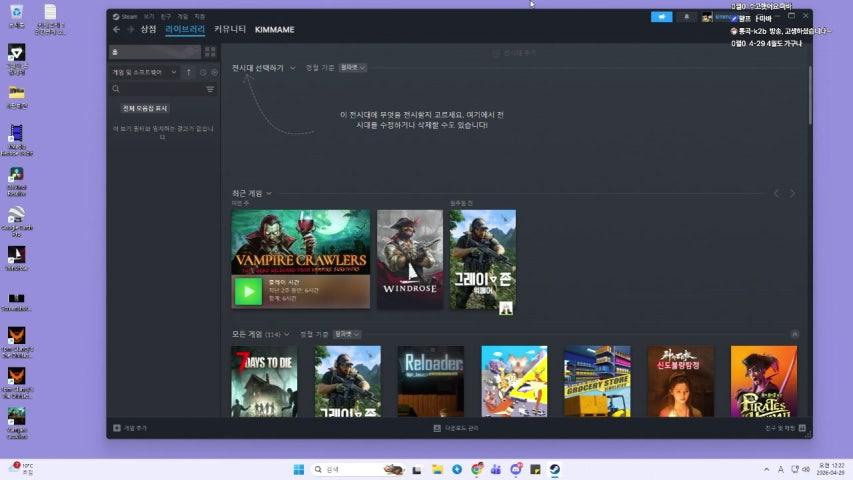Open the sort dropdown beside 모든 게임
Viewport: 853px width, 480px height.
(x=347, y=334)
